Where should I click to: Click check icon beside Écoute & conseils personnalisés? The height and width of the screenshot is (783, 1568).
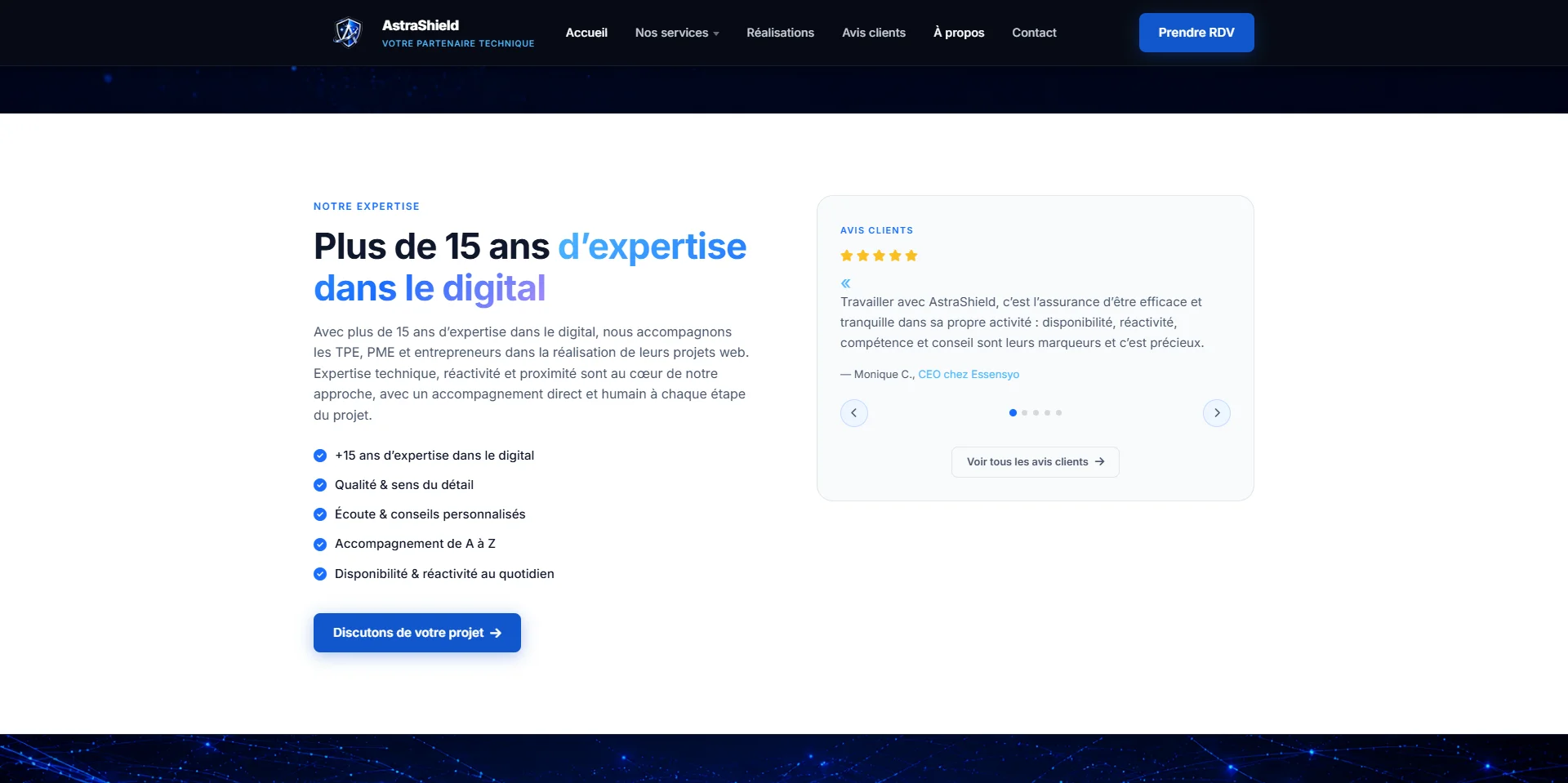pos(320,514)
